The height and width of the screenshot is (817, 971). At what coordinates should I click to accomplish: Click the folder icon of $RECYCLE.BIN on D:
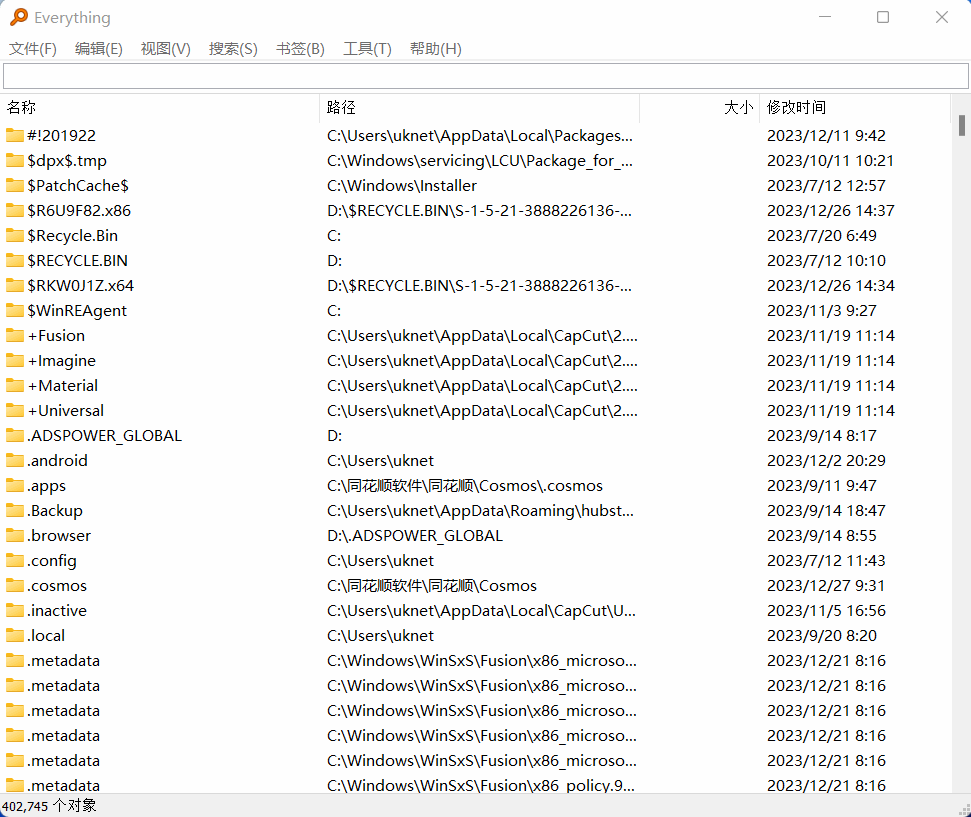click(15, 260)
